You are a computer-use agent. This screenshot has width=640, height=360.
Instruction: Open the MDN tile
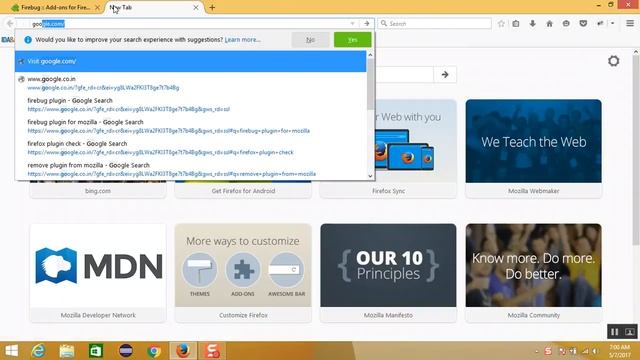pyautogui.click(x=98, y=265)
